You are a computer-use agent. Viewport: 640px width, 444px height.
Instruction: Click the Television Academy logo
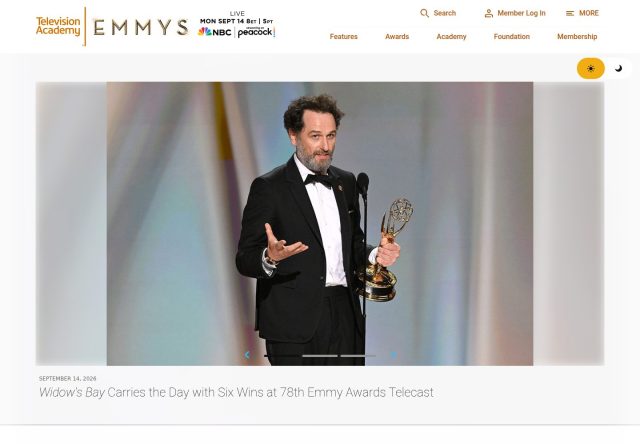pos(58,26)
